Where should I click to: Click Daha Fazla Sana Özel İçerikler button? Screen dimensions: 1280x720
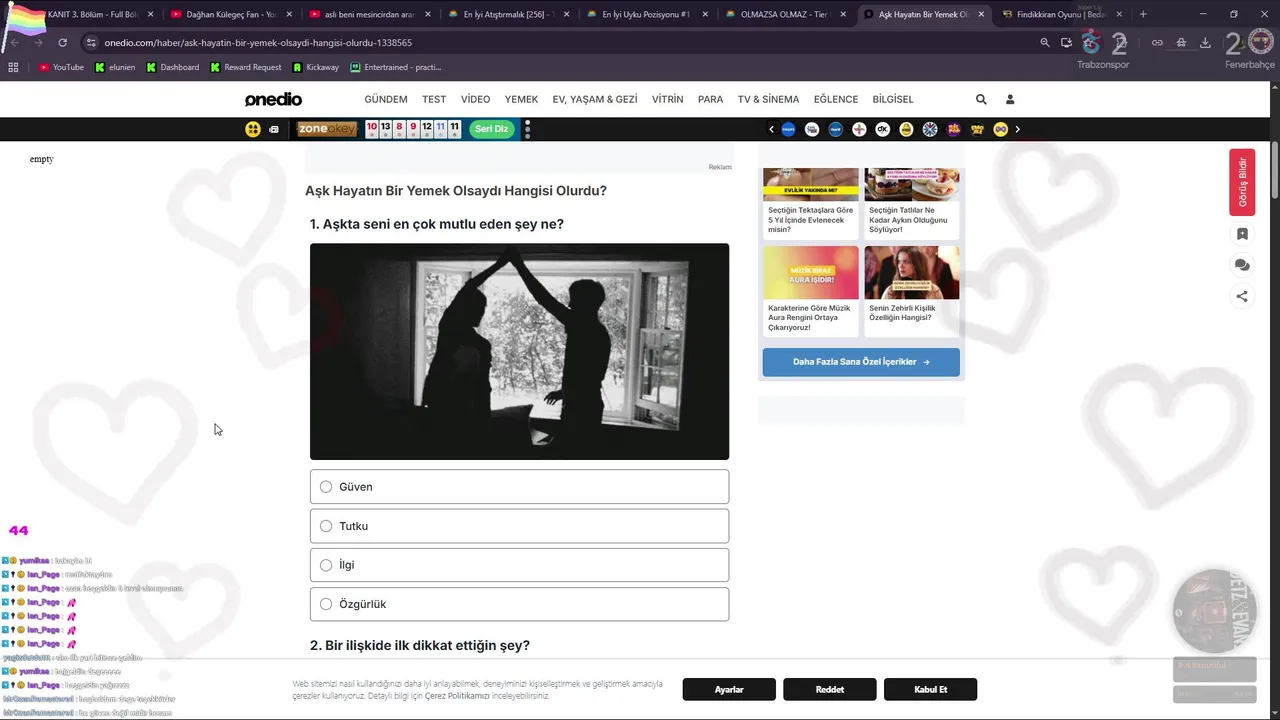[861, 362]
